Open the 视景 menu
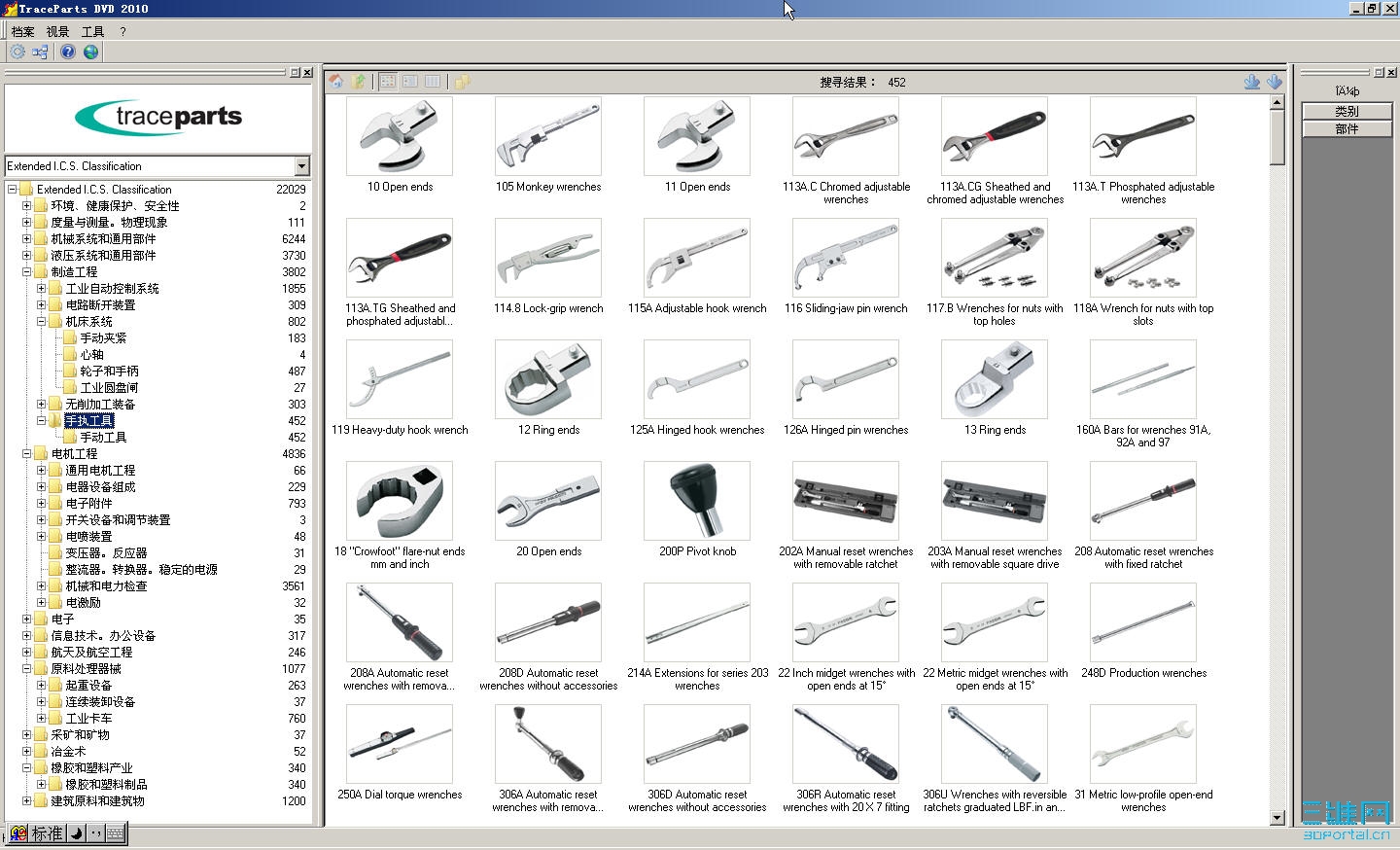This screenshot has width=1400, height=850. point(57,31)
